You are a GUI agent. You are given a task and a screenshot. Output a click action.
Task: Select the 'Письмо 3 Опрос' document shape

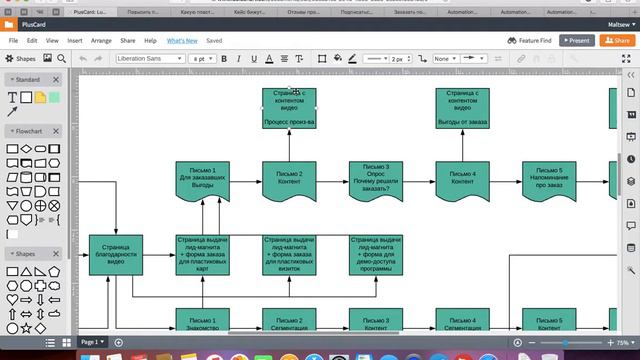[376, 181]
